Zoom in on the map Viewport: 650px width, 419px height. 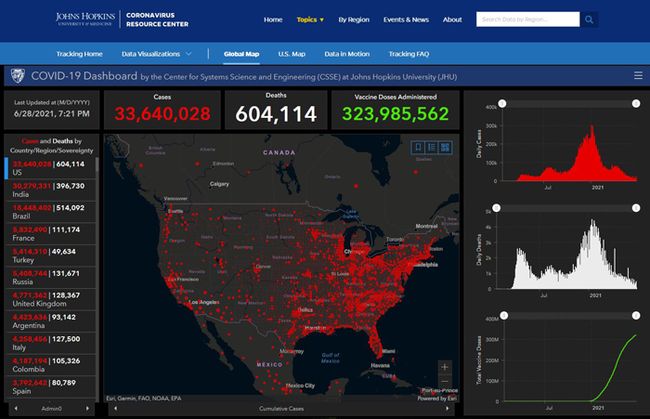444,366
